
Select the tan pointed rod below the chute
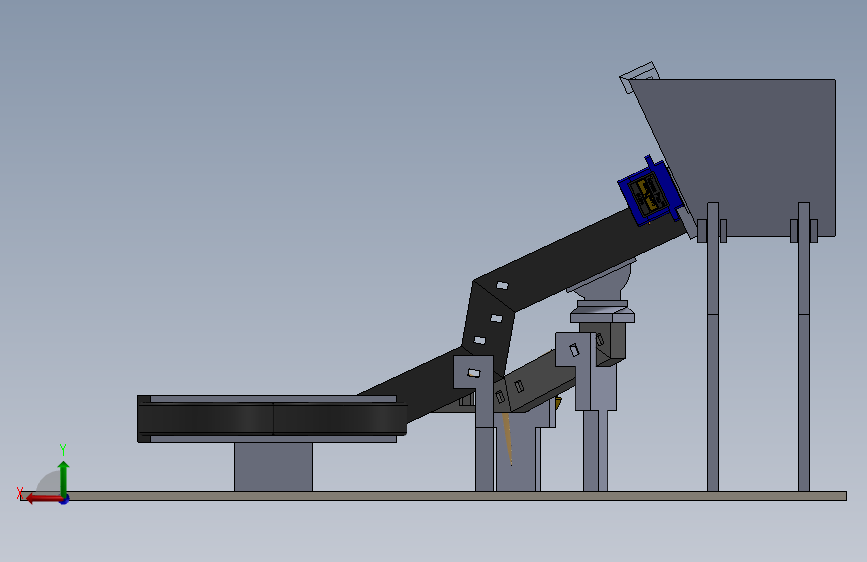[x=507, y=438]
